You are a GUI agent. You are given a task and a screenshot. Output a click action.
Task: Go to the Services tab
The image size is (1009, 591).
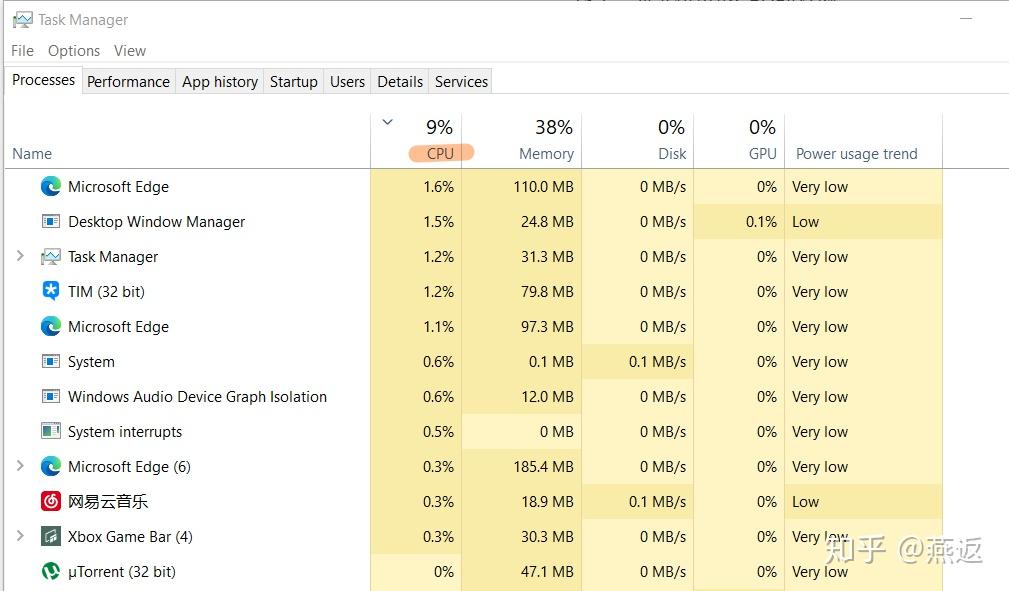[x=461, y=82]
